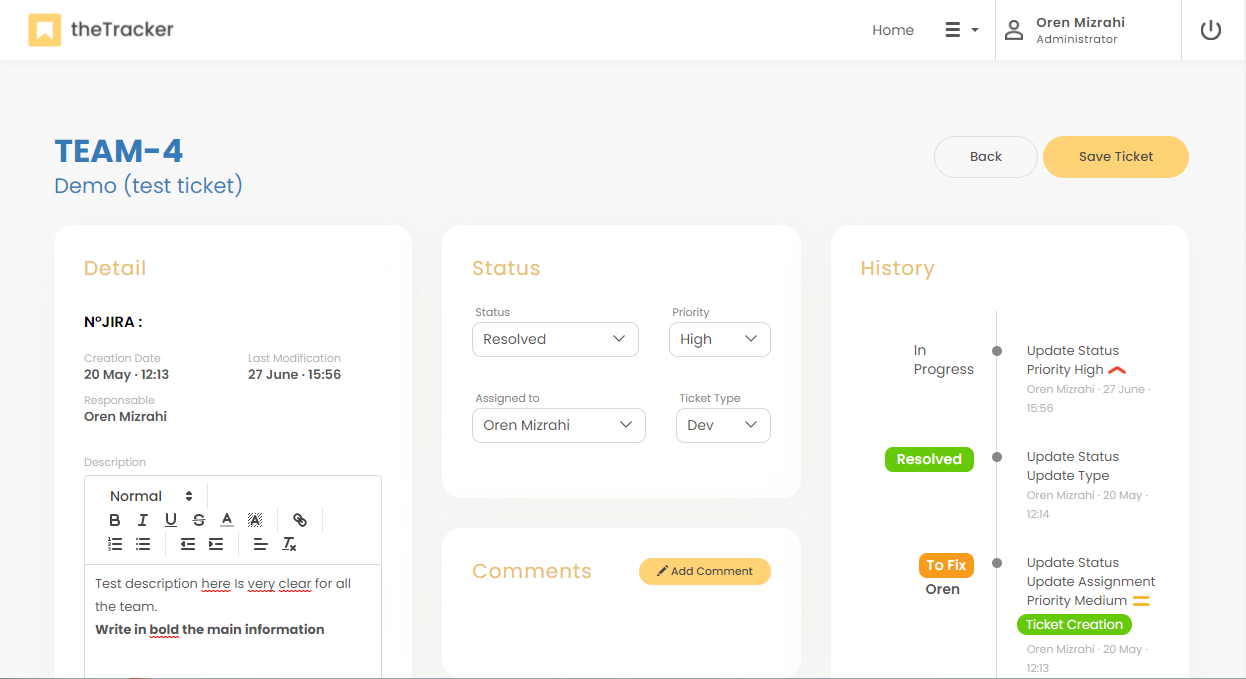This screenshot has width=1246, height=679.
Task: Open the Ticket Type dropdown showing Dev
Action: [723, 425]
